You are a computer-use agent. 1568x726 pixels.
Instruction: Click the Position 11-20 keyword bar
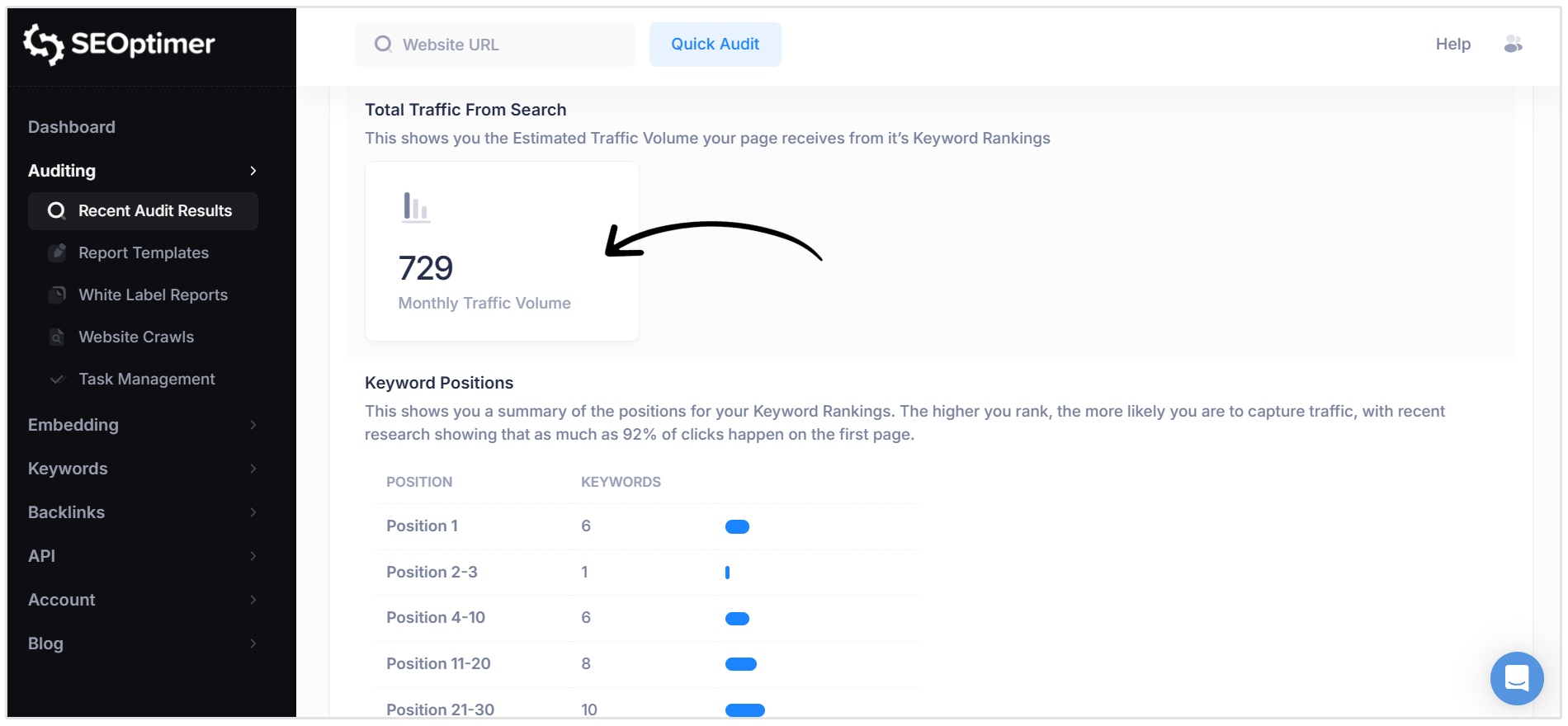tap(741, 664)
